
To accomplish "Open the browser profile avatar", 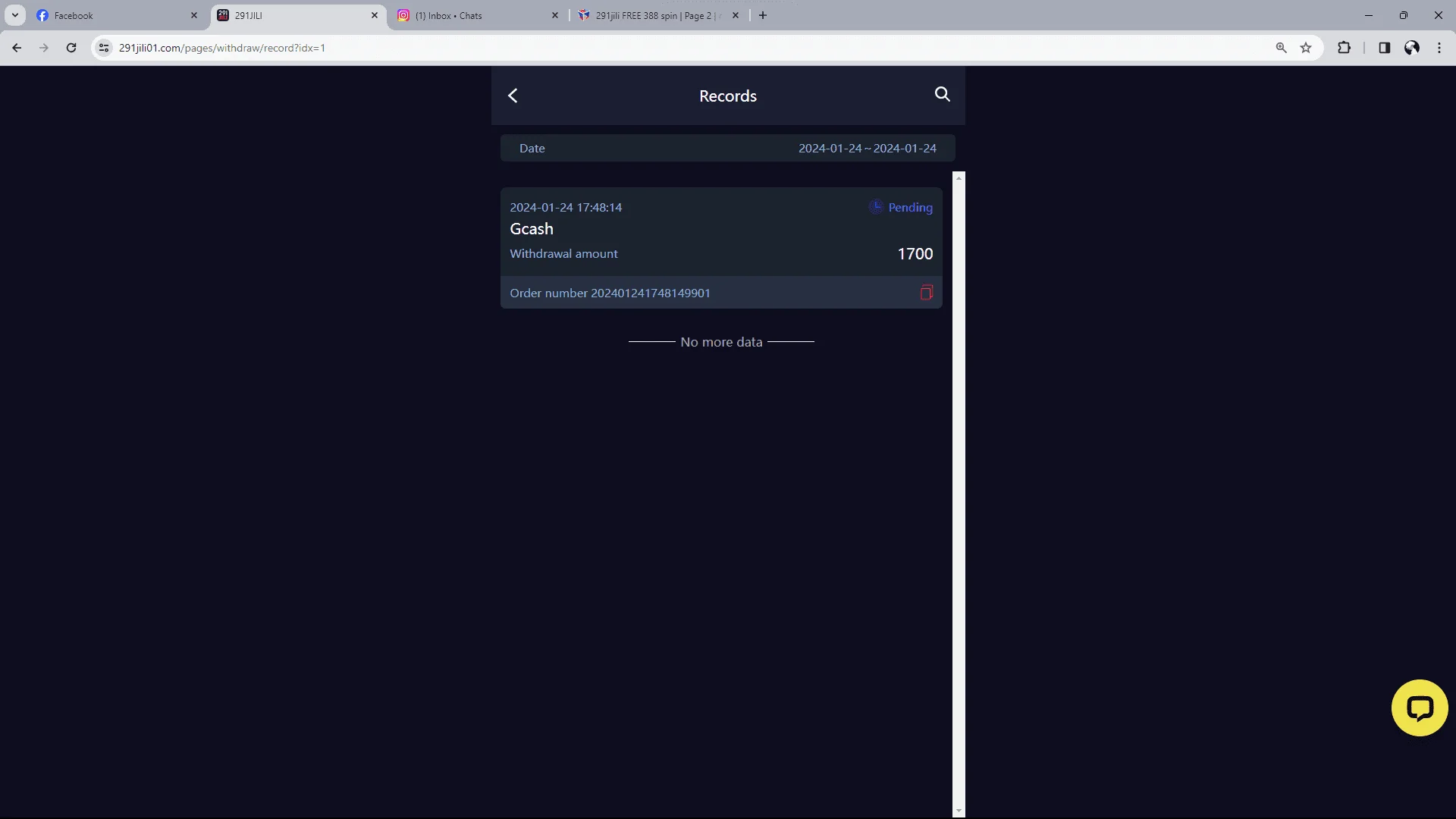I will point(1412,48).
